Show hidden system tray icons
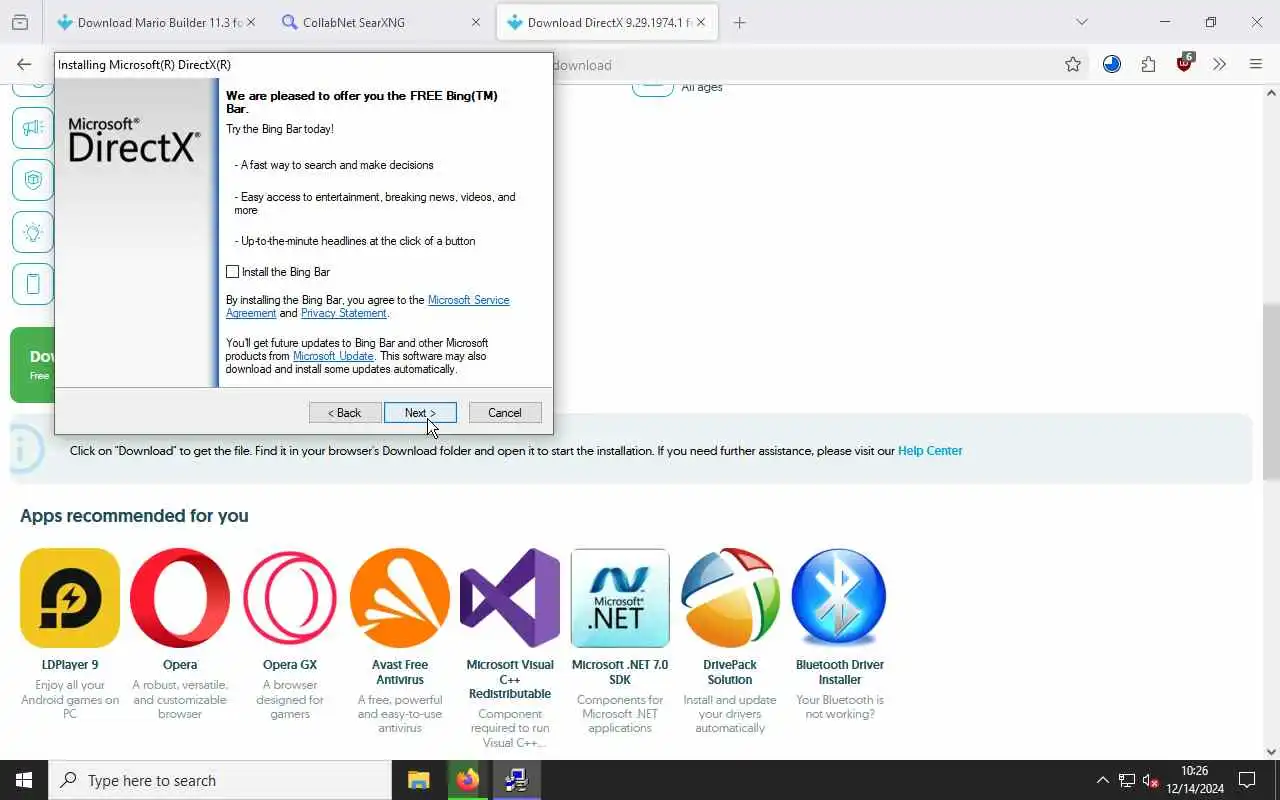This screenshot has width=1280, height=800. point(1102,780)
